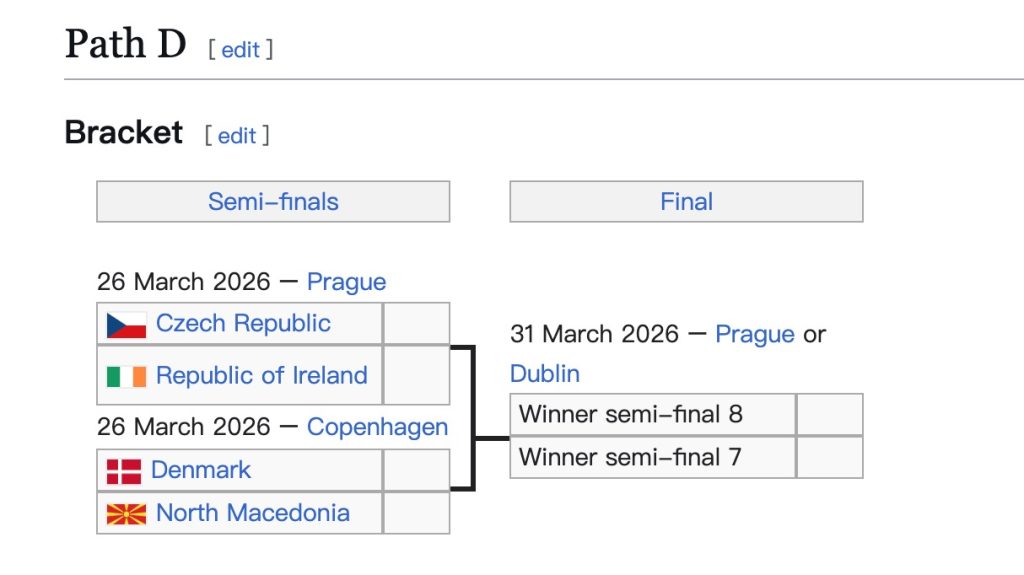Click the Czech Republic flag icon

tap(126, 325)
